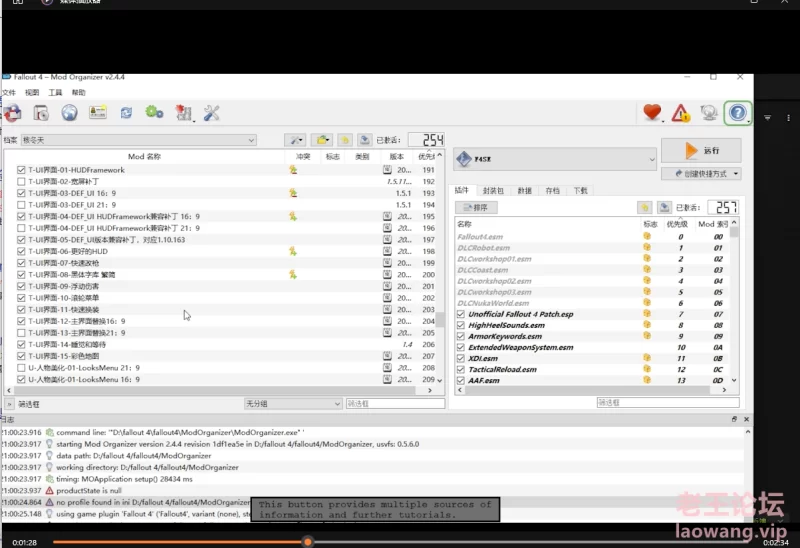Image resolution: width=800 pixels, height=548 pixels.
Task: Click yellow restore backup icon above mod list
Action: (x=344, y=140)
